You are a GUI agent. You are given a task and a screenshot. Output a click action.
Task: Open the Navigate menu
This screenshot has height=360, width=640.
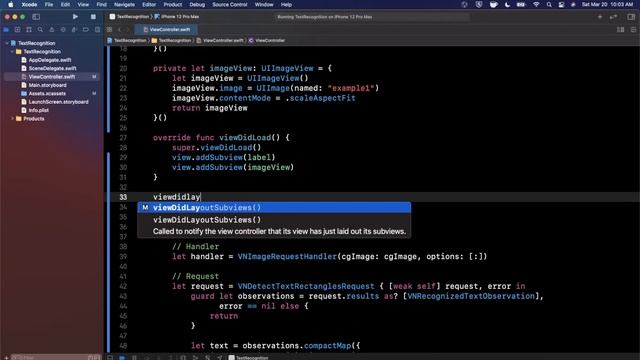[x=124, y=4]
